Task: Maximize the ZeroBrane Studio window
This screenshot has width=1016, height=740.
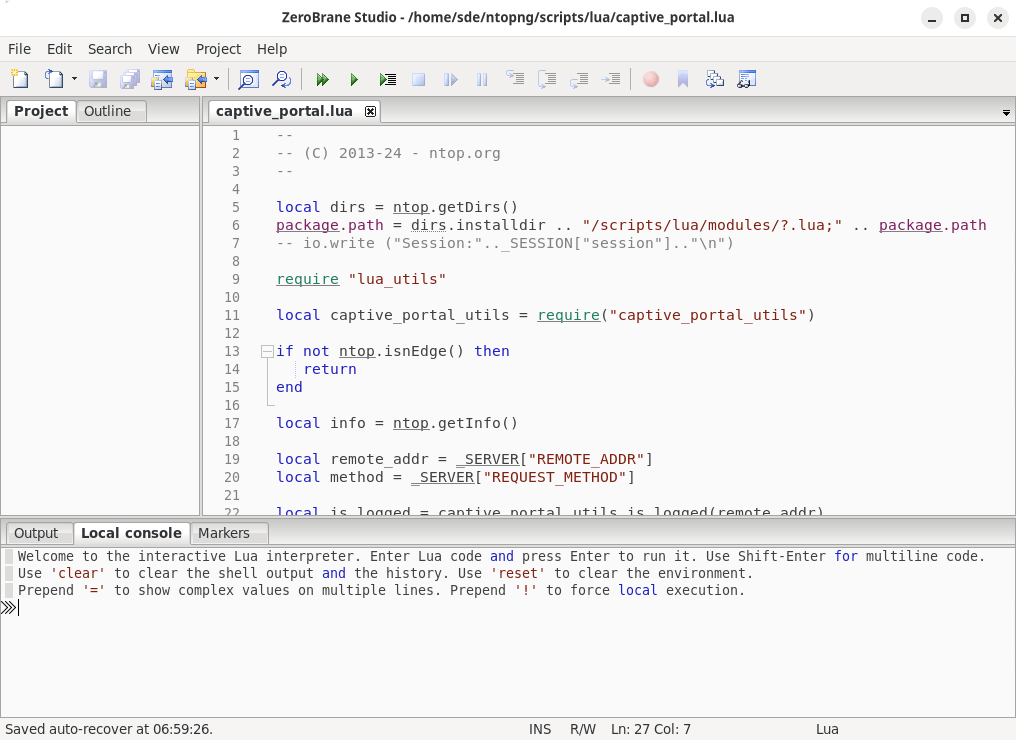Action: coord(965,18)
